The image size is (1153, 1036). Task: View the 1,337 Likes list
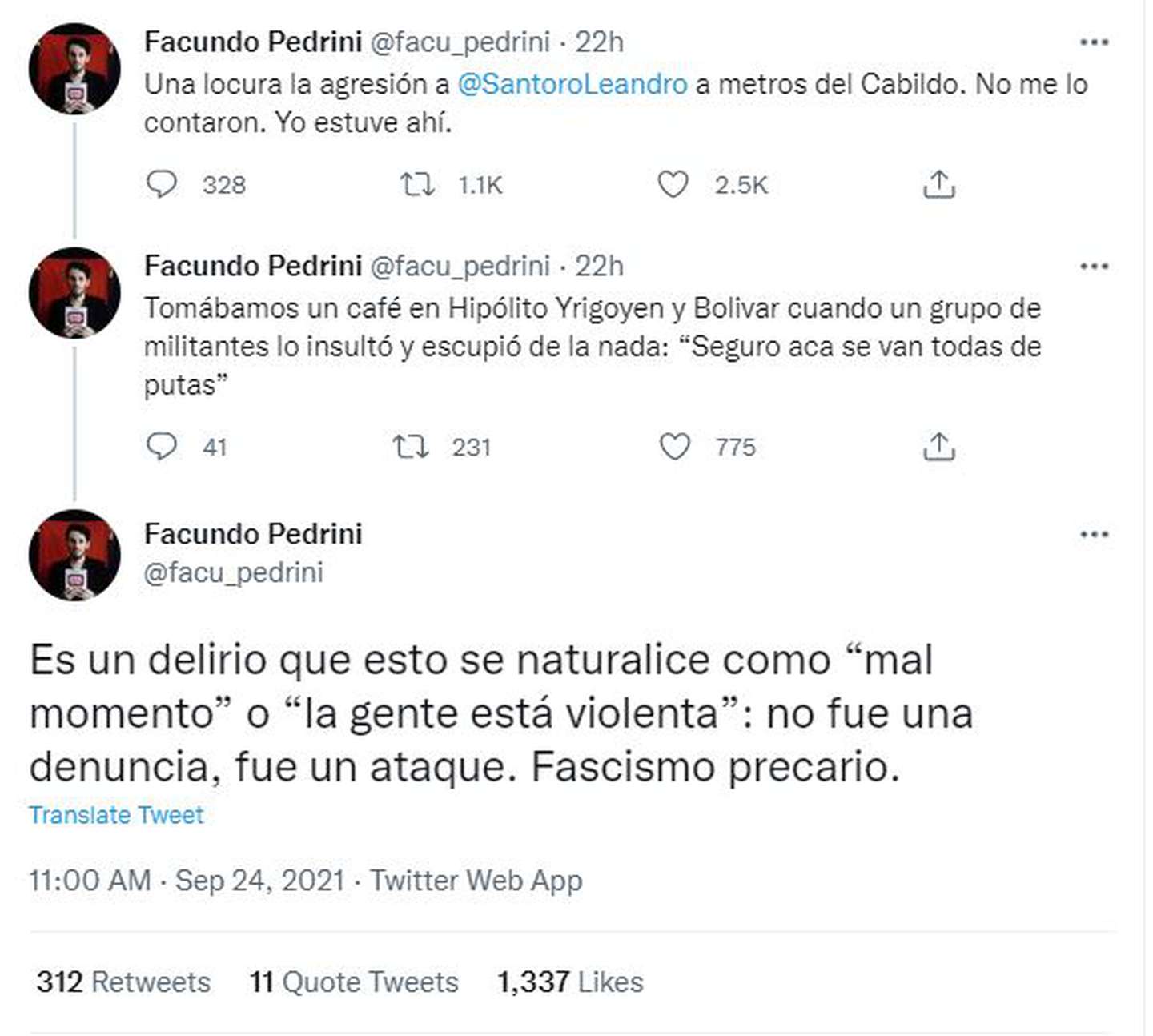[570, 982]
